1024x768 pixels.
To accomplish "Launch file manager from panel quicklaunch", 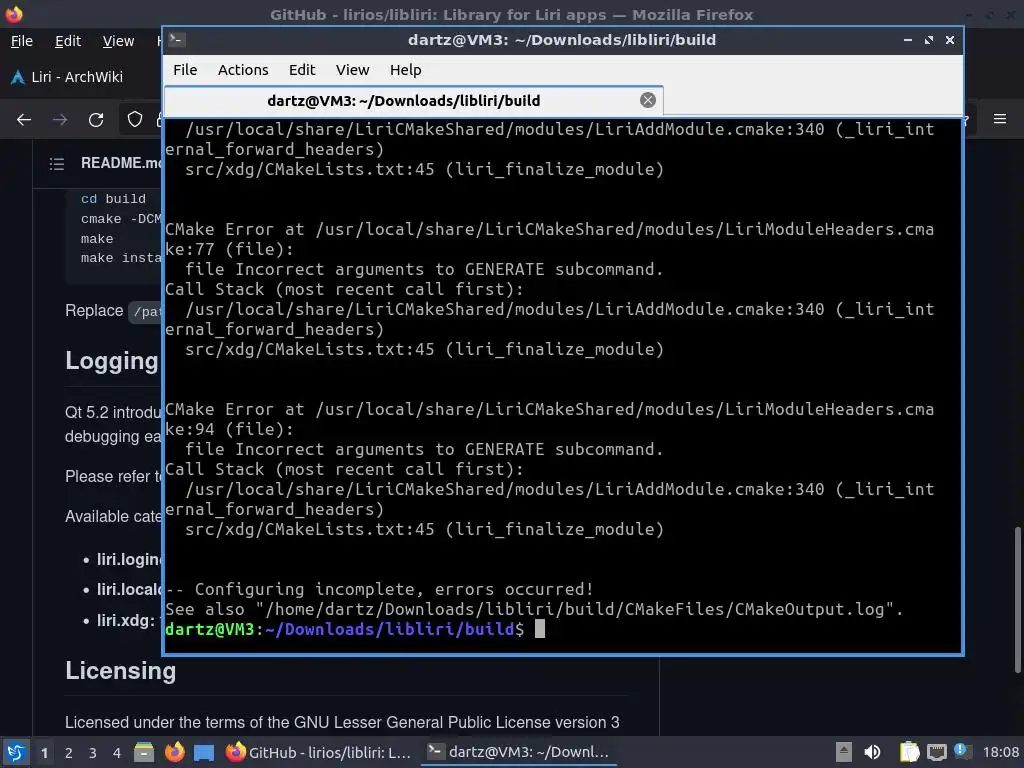I will (144, 752).
